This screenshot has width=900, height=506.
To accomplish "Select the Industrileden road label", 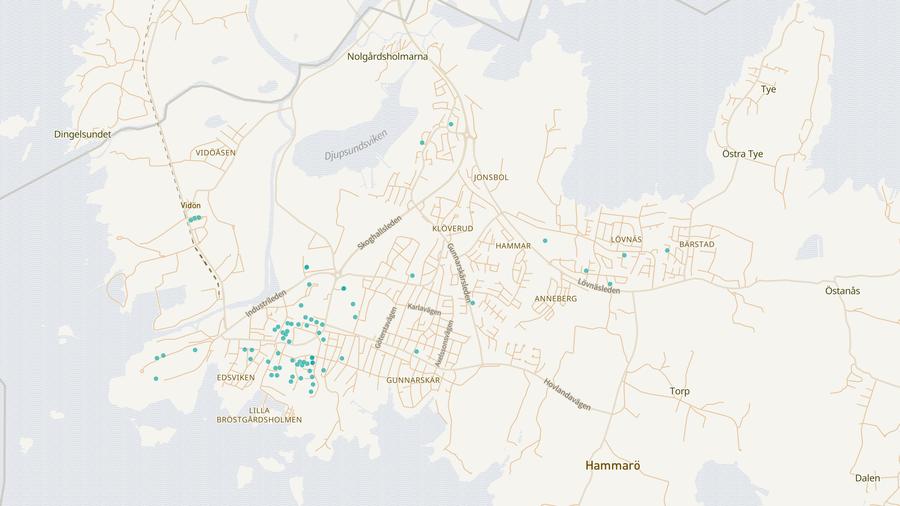I will 266,304.
